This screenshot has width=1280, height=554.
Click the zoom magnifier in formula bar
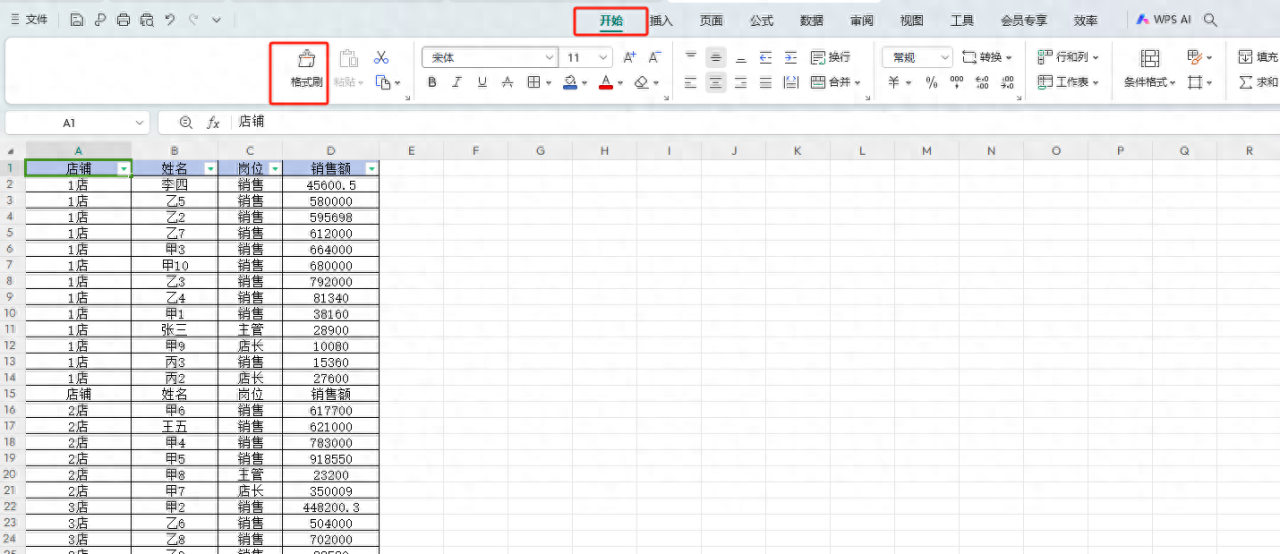(185, 122)
